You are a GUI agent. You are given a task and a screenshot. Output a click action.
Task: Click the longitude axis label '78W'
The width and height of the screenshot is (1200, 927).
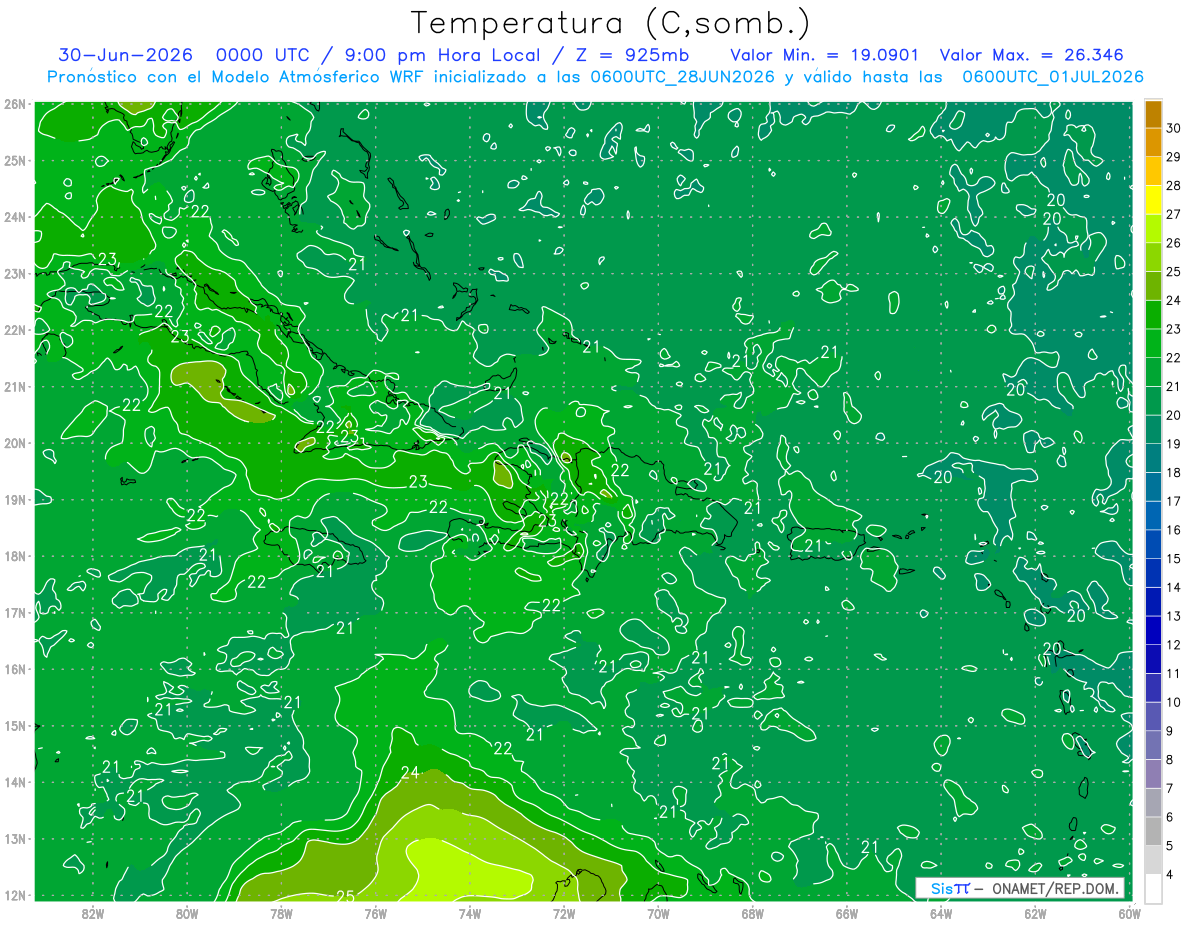281,914
